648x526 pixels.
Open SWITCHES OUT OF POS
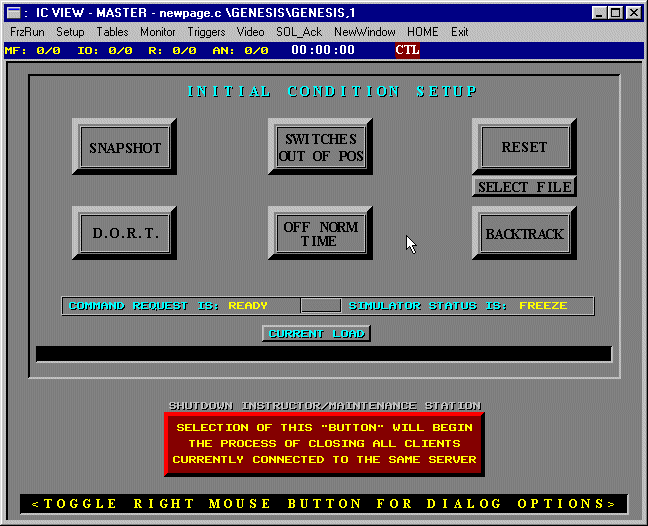click(320, 147)
